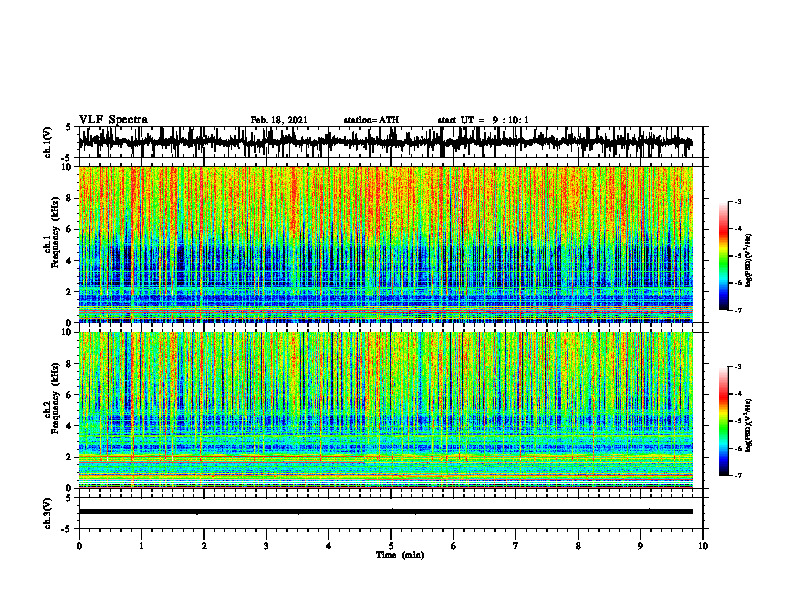Click the "4" tick on ch.1 frequency axis
The height and width of the screenshot is (612, 792).
69,261
